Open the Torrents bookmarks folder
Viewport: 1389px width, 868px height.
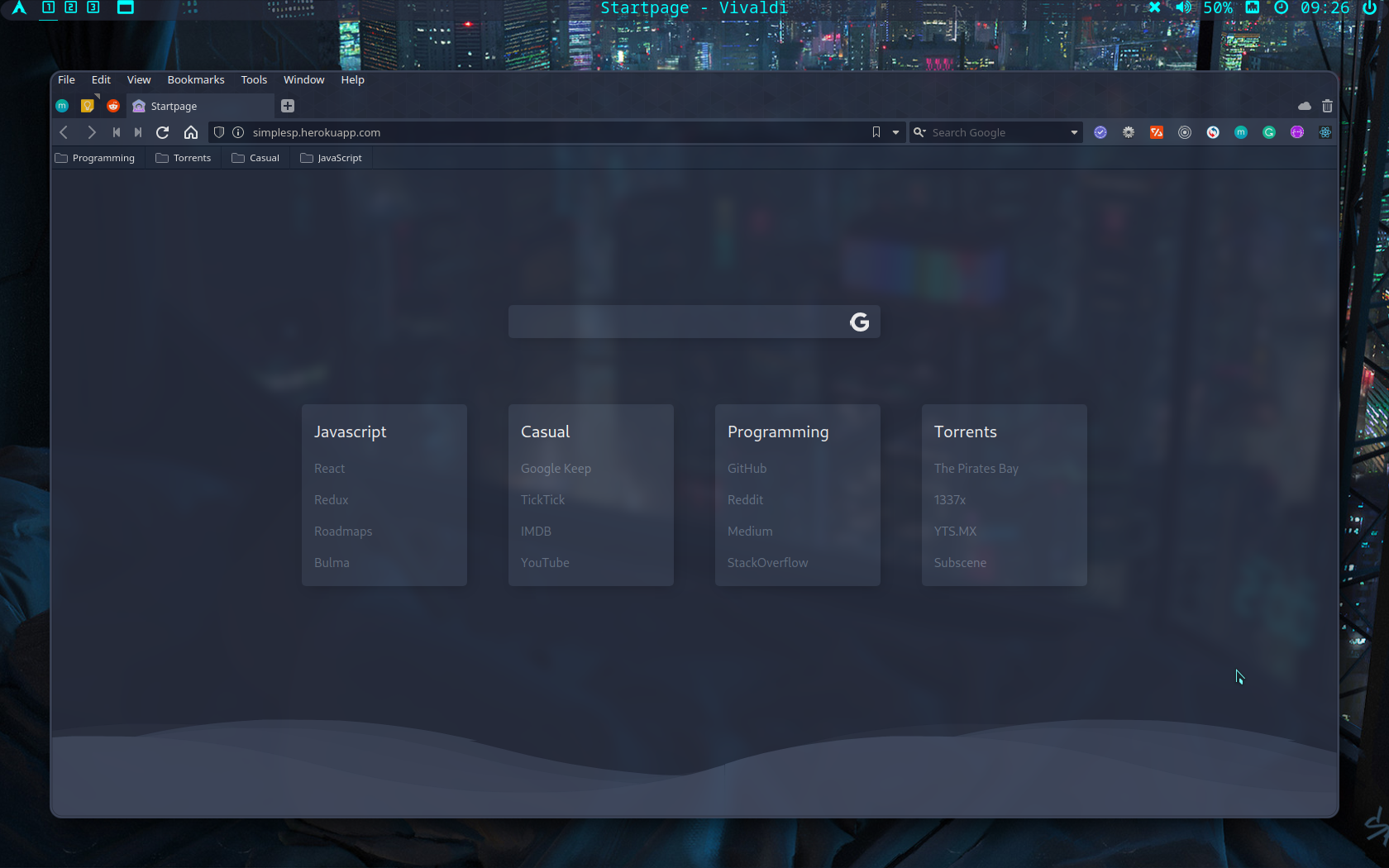pos(184,158)
